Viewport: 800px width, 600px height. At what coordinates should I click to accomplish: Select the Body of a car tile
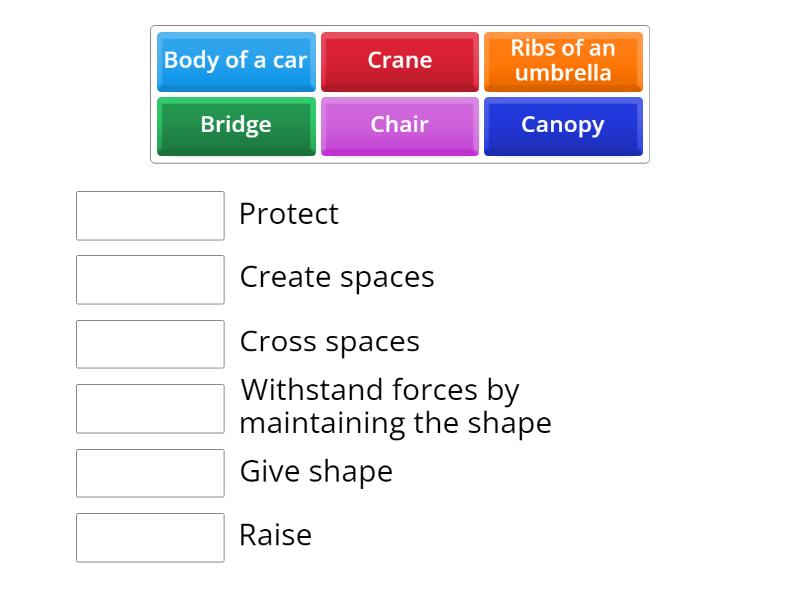pos(236,61)
